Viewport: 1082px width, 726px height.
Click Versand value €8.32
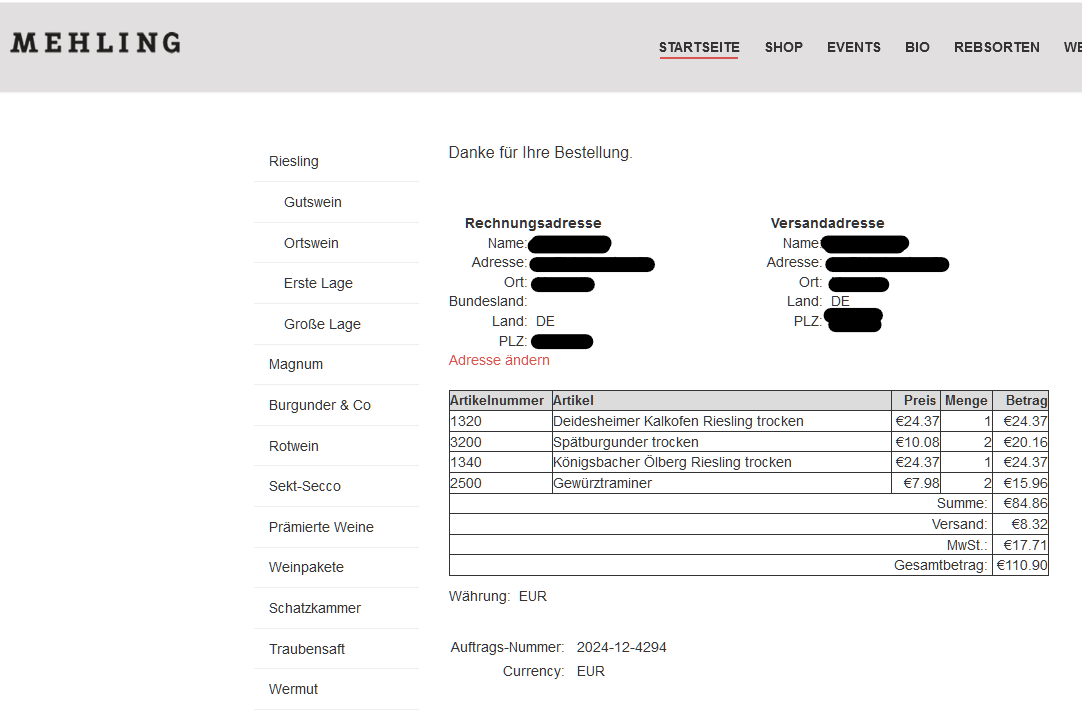click(x=1030, y=524)
